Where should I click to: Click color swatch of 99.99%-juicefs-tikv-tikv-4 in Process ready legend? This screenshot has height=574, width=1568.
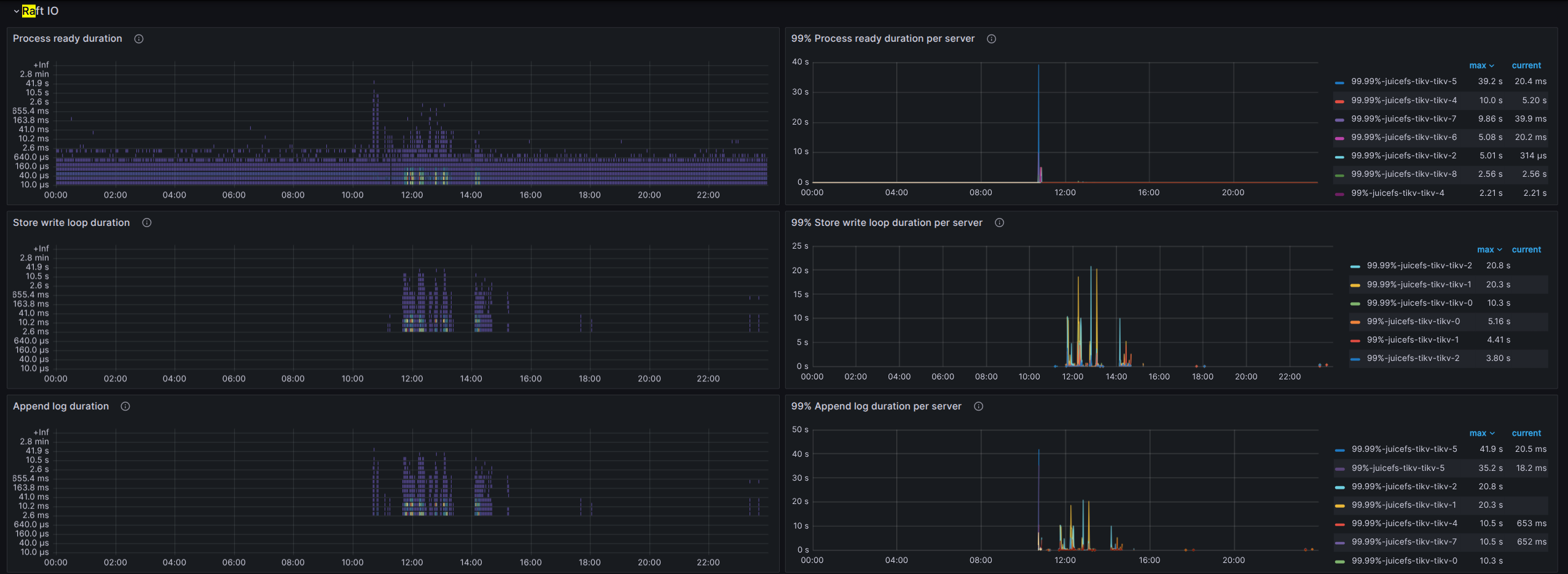(1339, 101)
